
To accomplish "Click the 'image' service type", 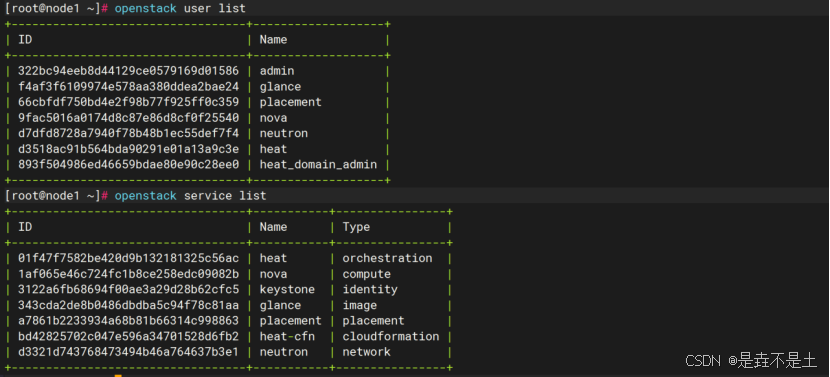I will click(359, 306).
